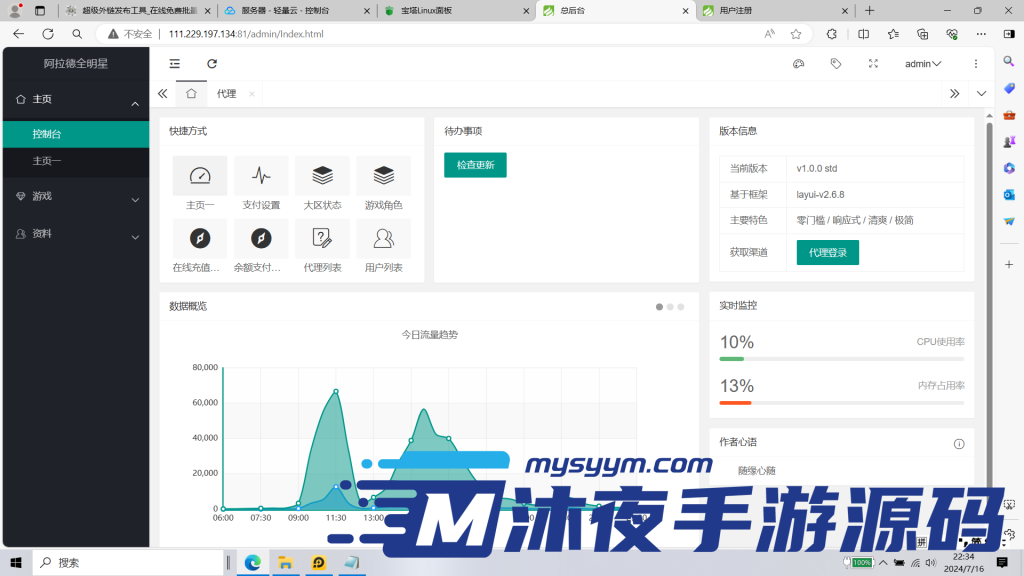Expand the 资料 sidebar section
This screenshot has height=576, width=1024.
click(76, 235)
